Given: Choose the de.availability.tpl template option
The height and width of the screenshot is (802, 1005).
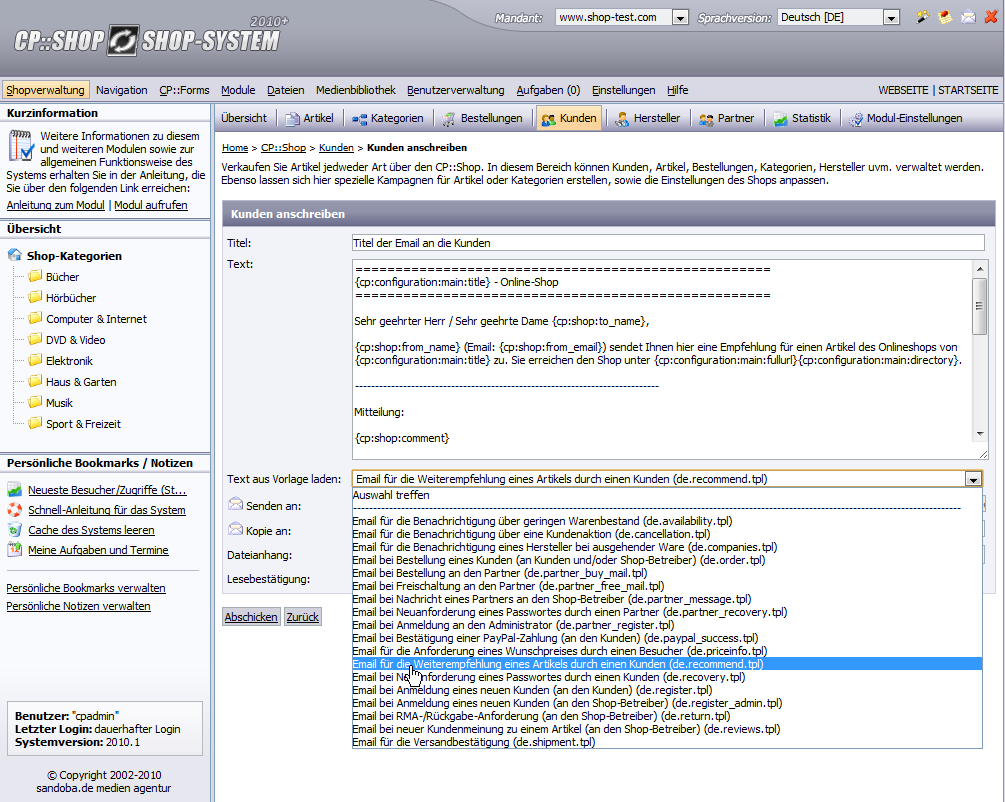Looking at the screenshot, I should pyautogui.click(x=667, y=521).
